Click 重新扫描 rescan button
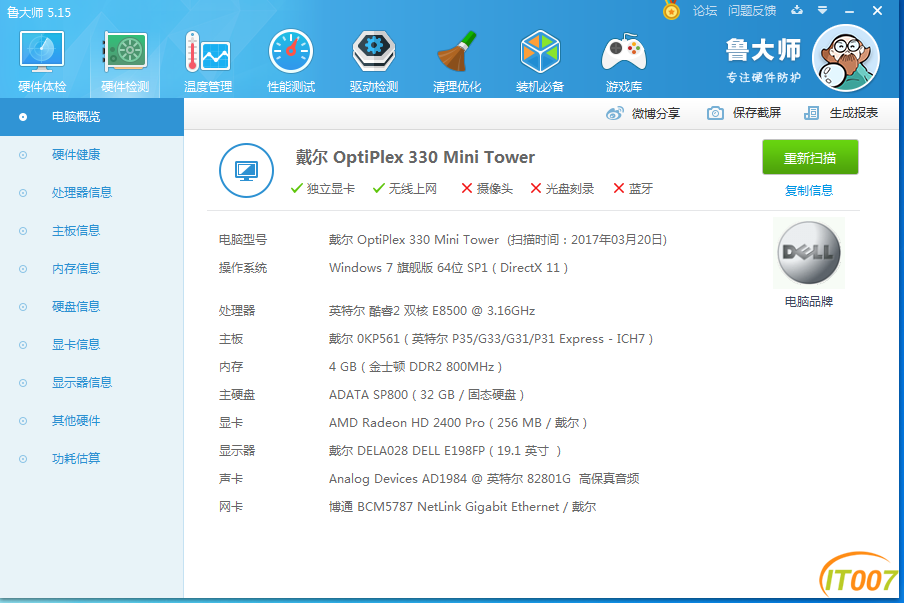The height and width of the screenshot is (603, 904). coord(810,157)
